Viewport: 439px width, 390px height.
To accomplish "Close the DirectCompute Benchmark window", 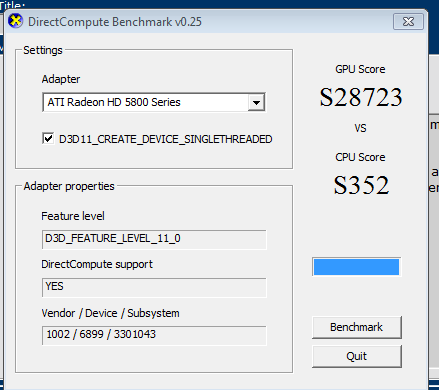I will coord(408,22).
